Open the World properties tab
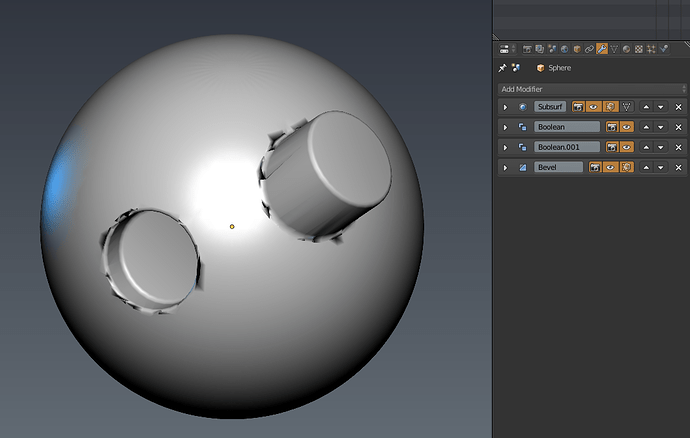The height and width of the screenshot is (438, 690). pyautogui.click(x=564, y=49)
